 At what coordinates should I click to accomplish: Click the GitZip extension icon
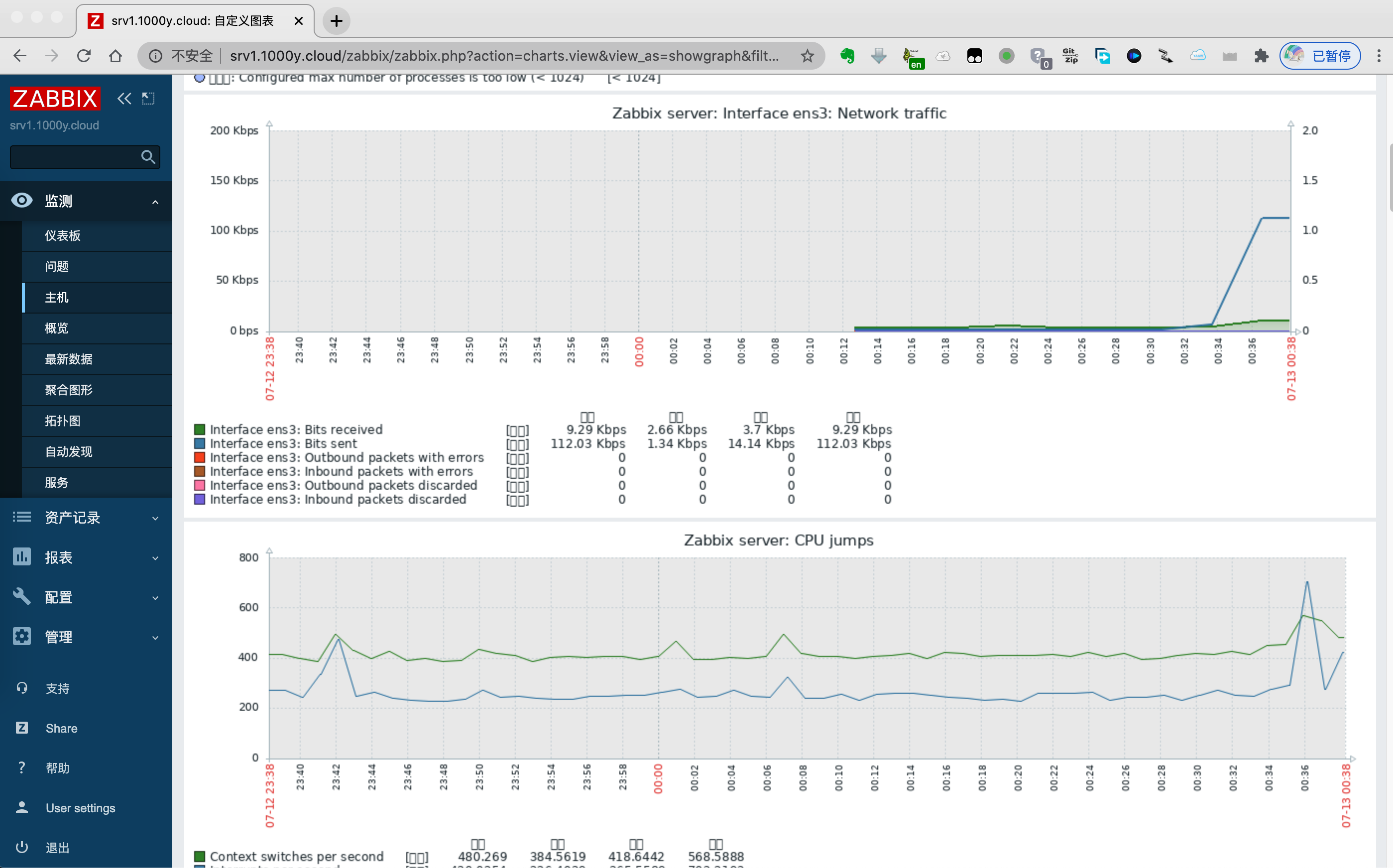pyautogui.click(x=1070, y=56)
